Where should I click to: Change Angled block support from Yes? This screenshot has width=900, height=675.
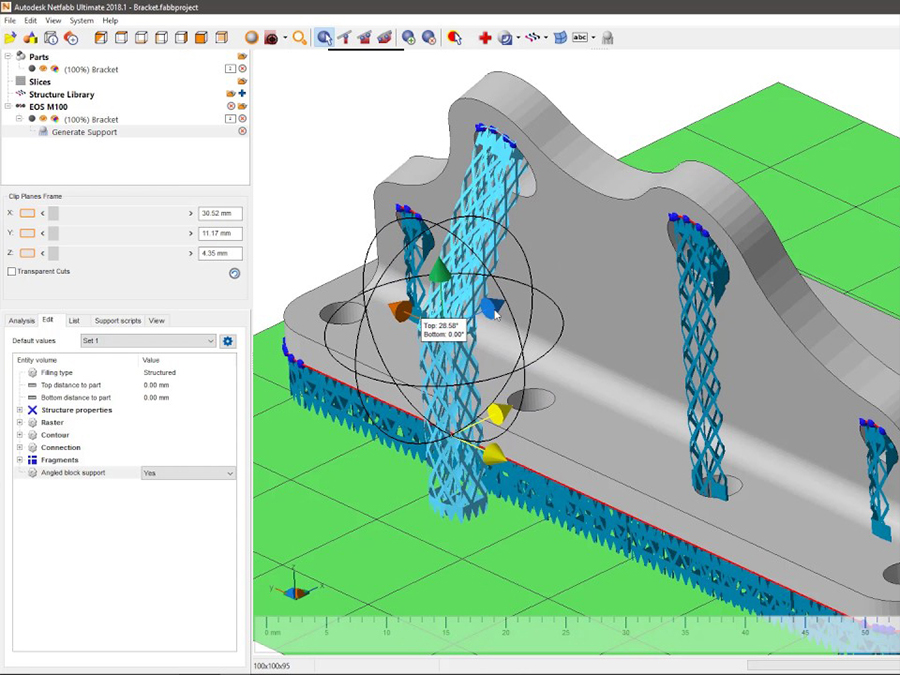click(188, 472)
